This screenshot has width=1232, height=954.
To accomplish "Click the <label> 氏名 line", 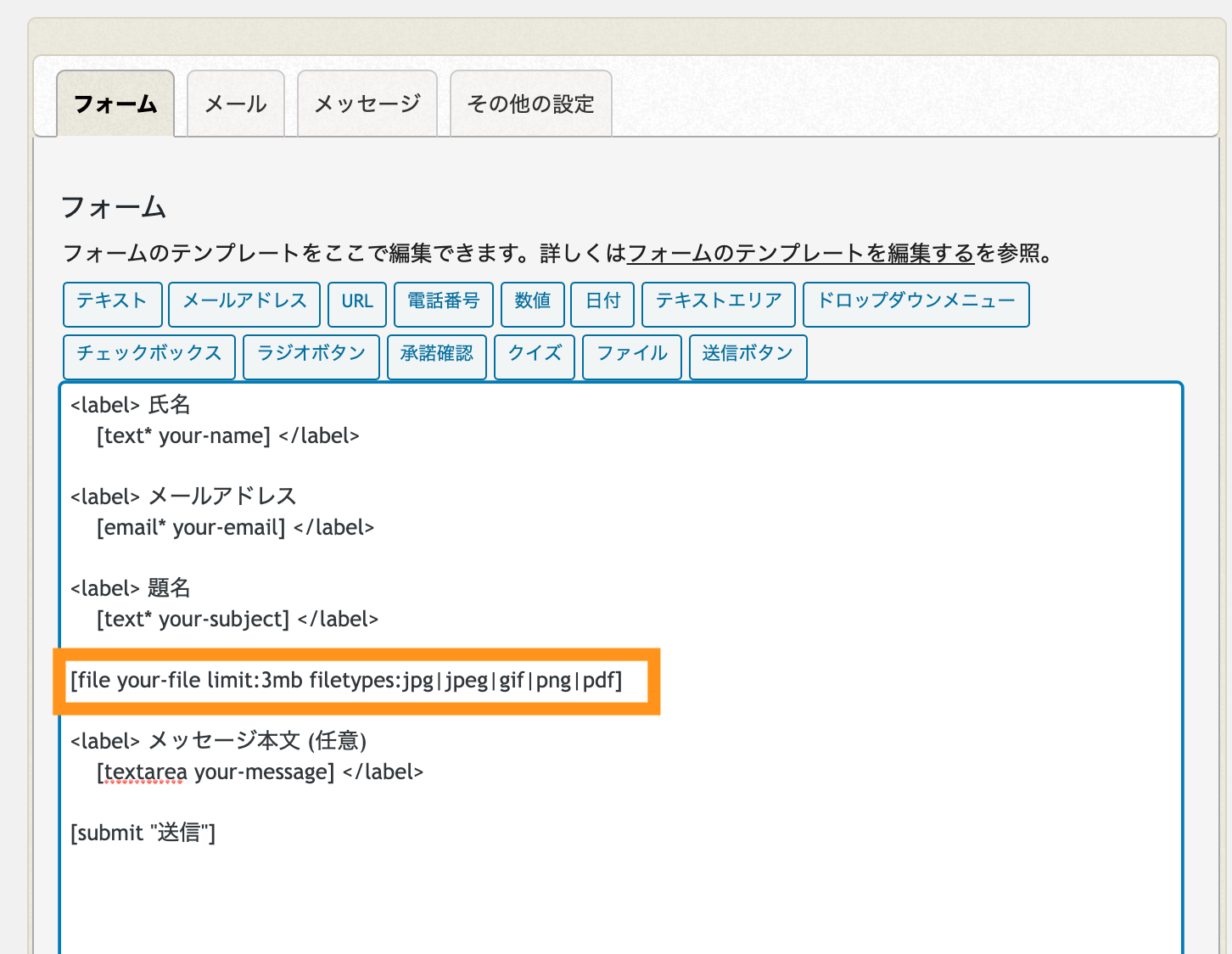I will coord(131,405).
